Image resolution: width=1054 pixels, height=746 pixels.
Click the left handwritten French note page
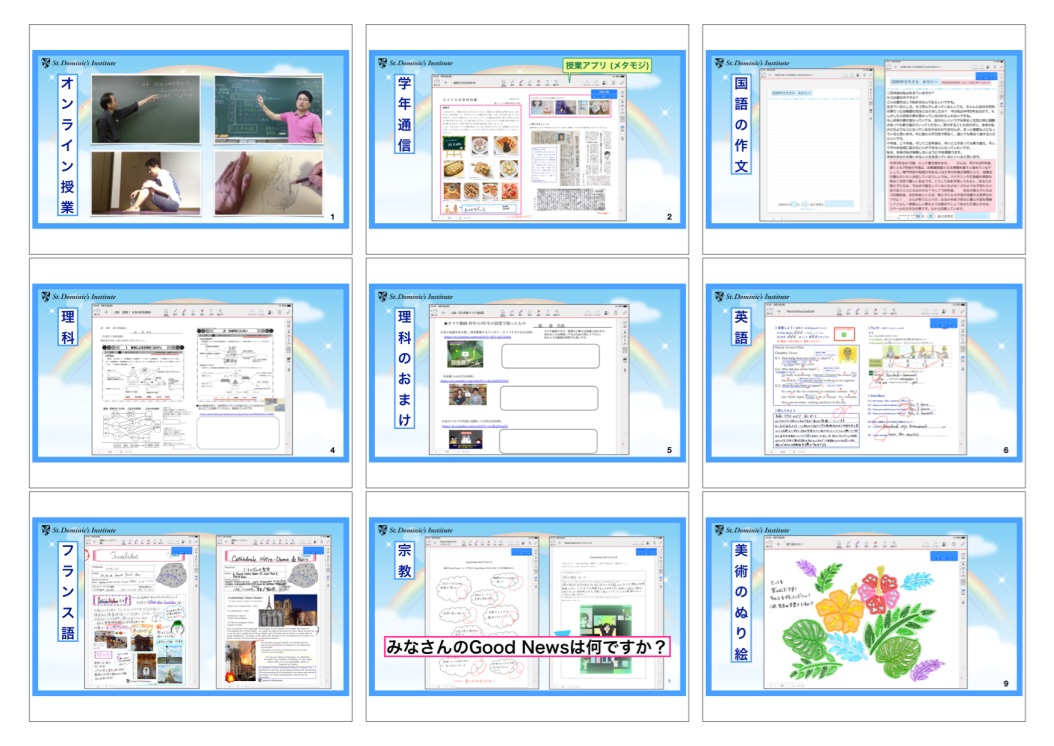click(142, 612)
